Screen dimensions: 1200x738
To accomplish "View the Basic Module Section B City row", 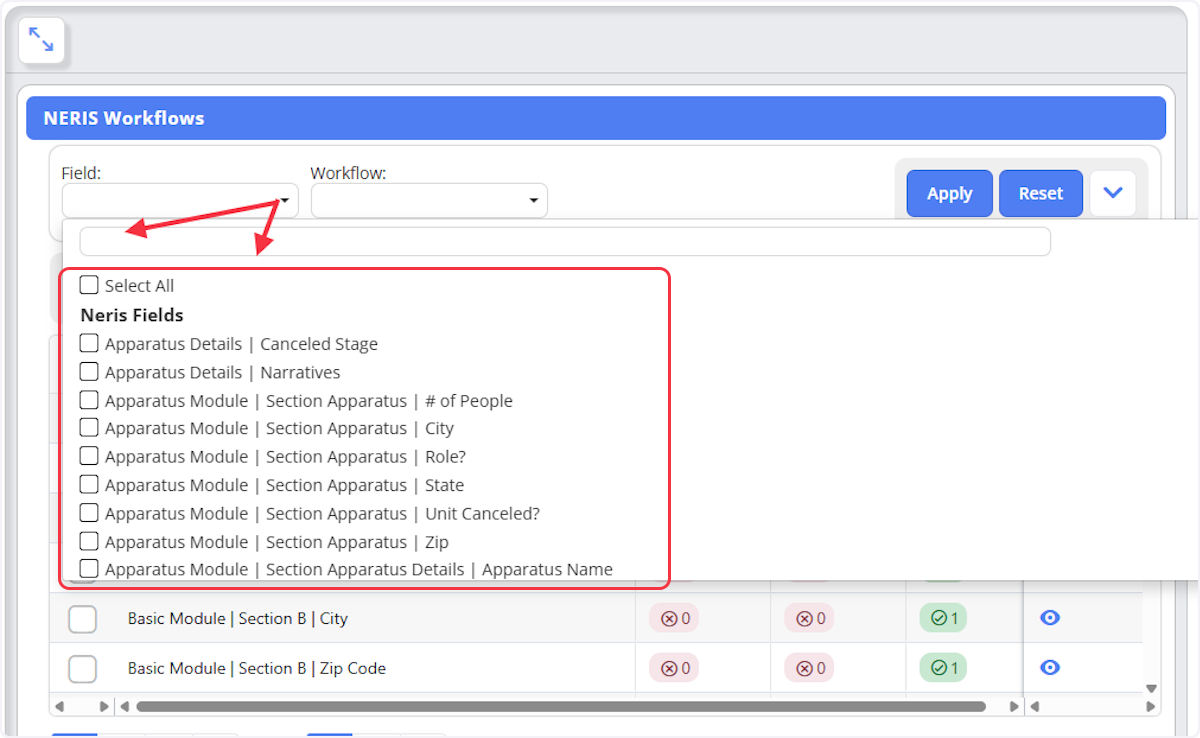I will coord(1050,618).
